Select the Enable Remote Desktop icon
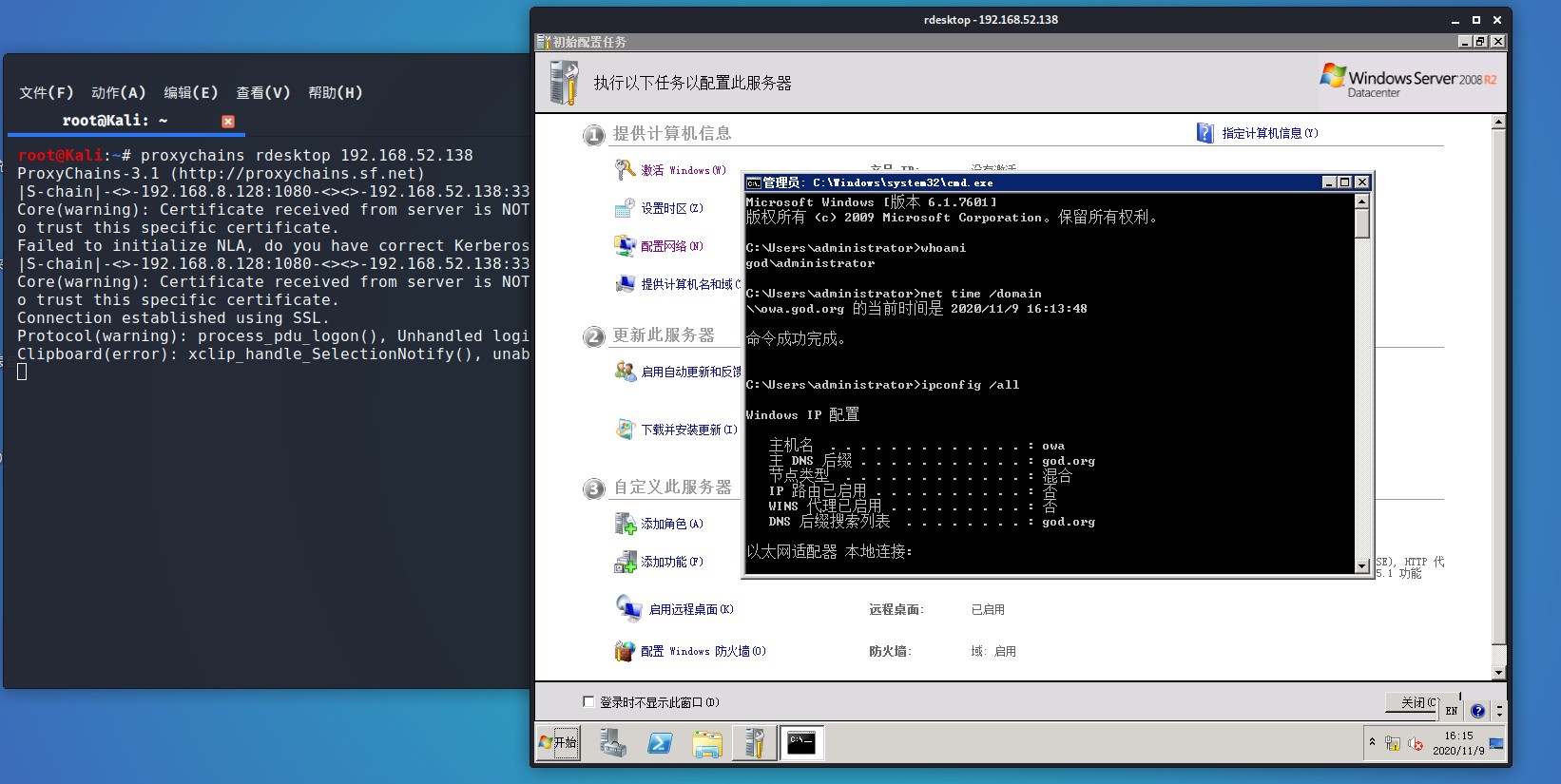Screen dimensions: 1561x784 click(x=628, y=608)
